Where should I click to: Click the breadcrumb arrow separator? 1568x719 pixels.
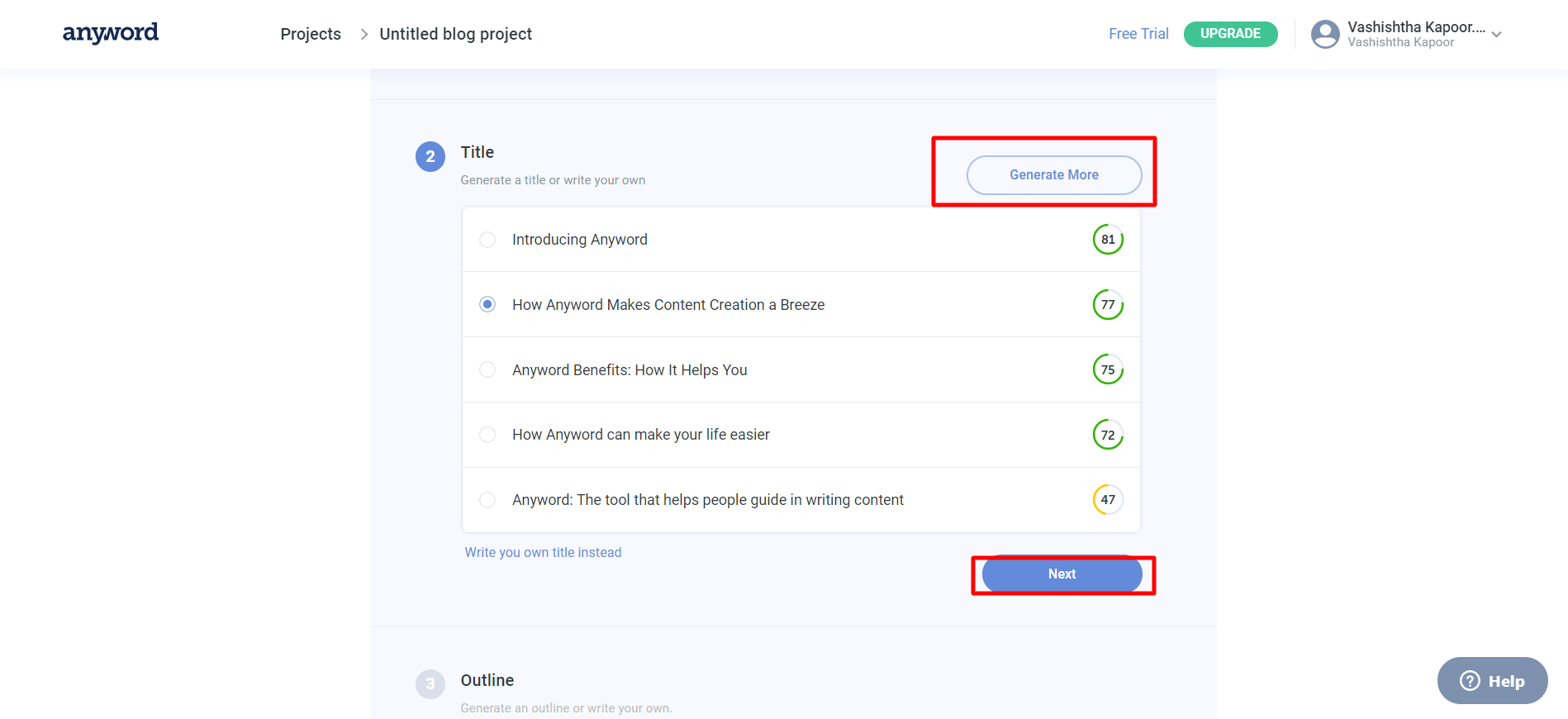click(x=363, y=34)
